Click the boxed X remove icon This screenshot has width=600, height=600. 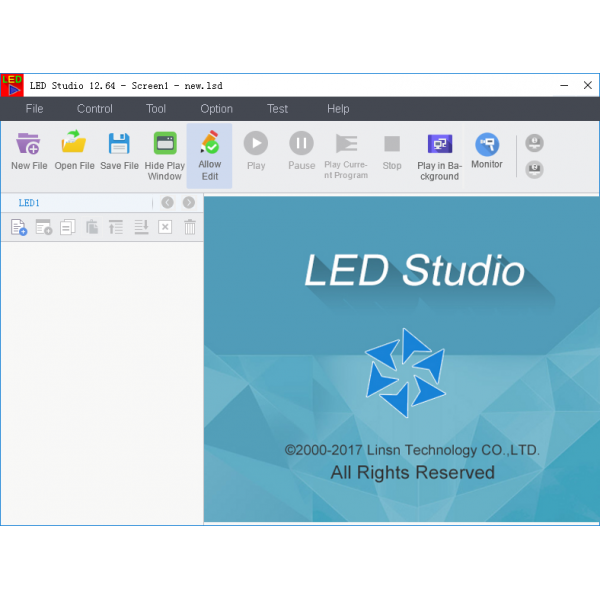coord(165,227)
